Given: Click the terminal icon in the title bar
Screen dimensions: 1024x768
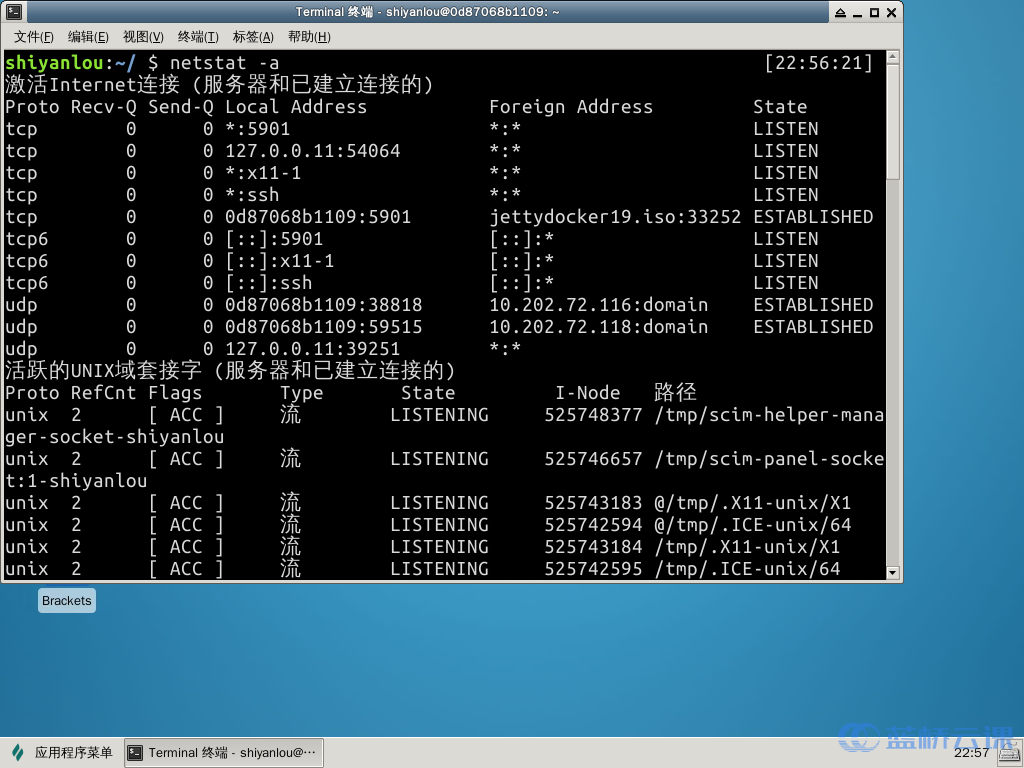Looking at the screenshot, I should click(12, 12).
